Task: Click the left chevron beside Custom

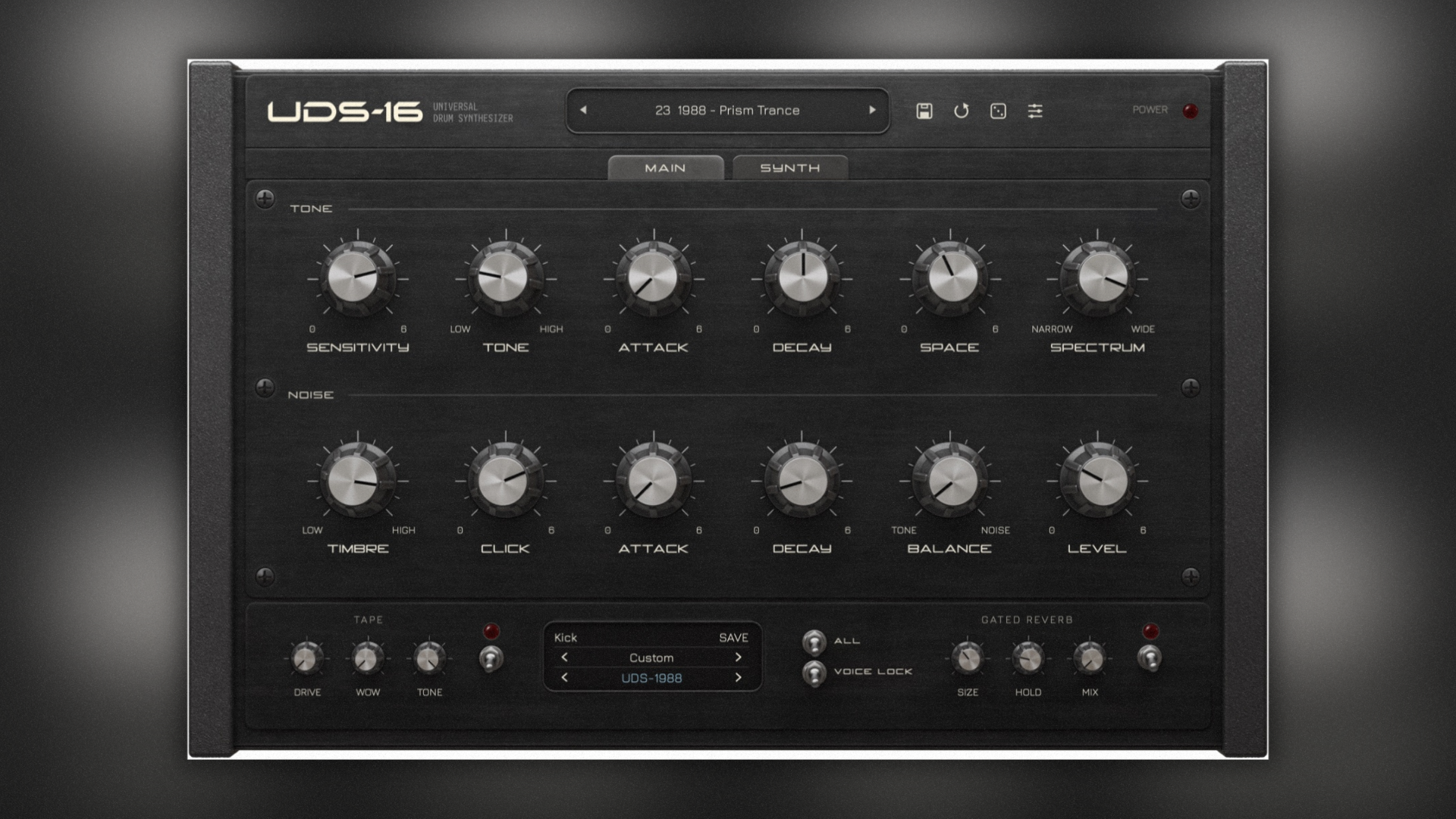Action: [x=564, y=657]
